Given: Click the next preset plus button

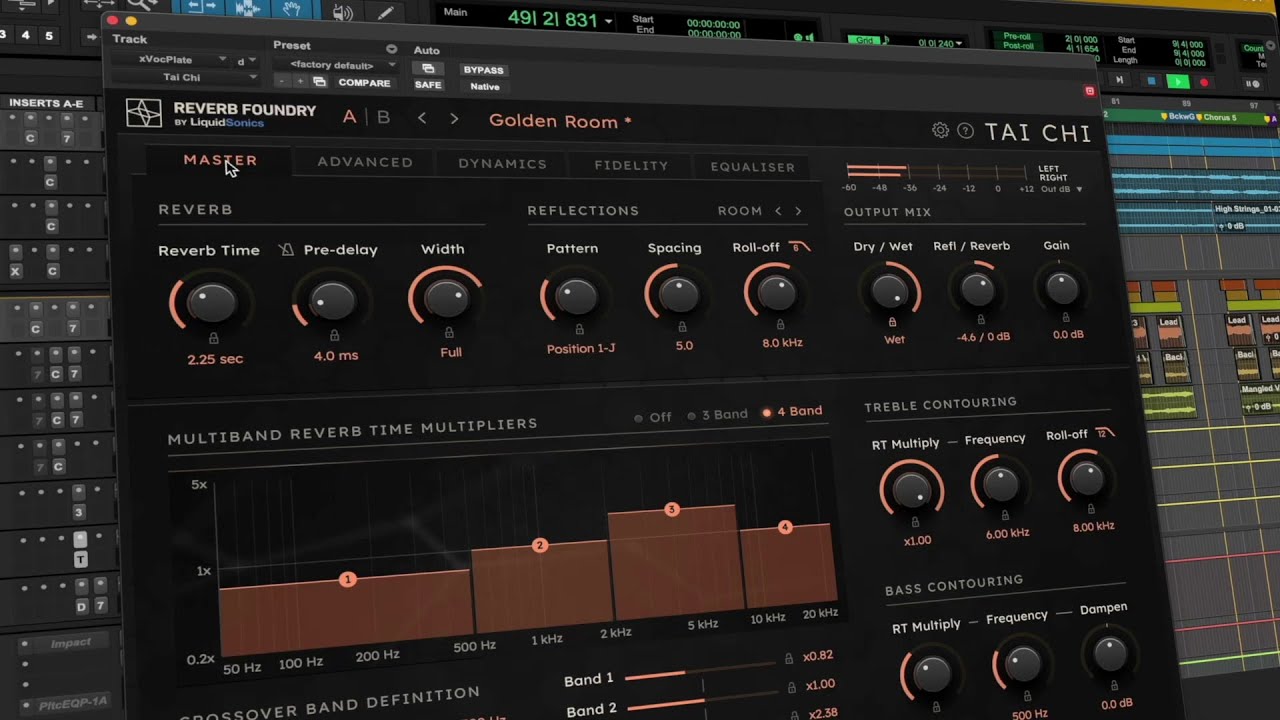Looking at the screenshot, I should point(298,81).
